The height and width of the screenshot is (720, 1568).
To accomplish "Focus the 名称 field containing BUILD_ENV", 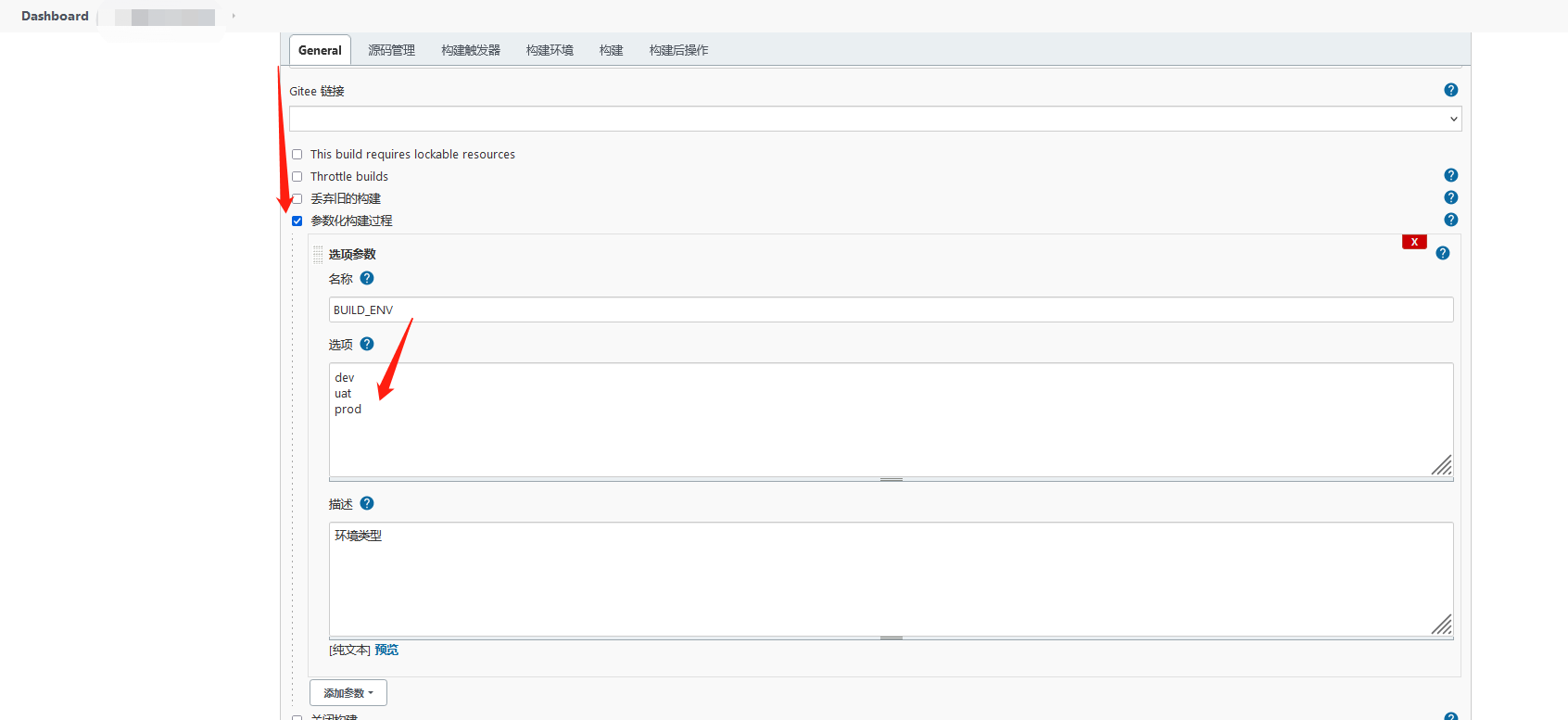I will point(891,309).
